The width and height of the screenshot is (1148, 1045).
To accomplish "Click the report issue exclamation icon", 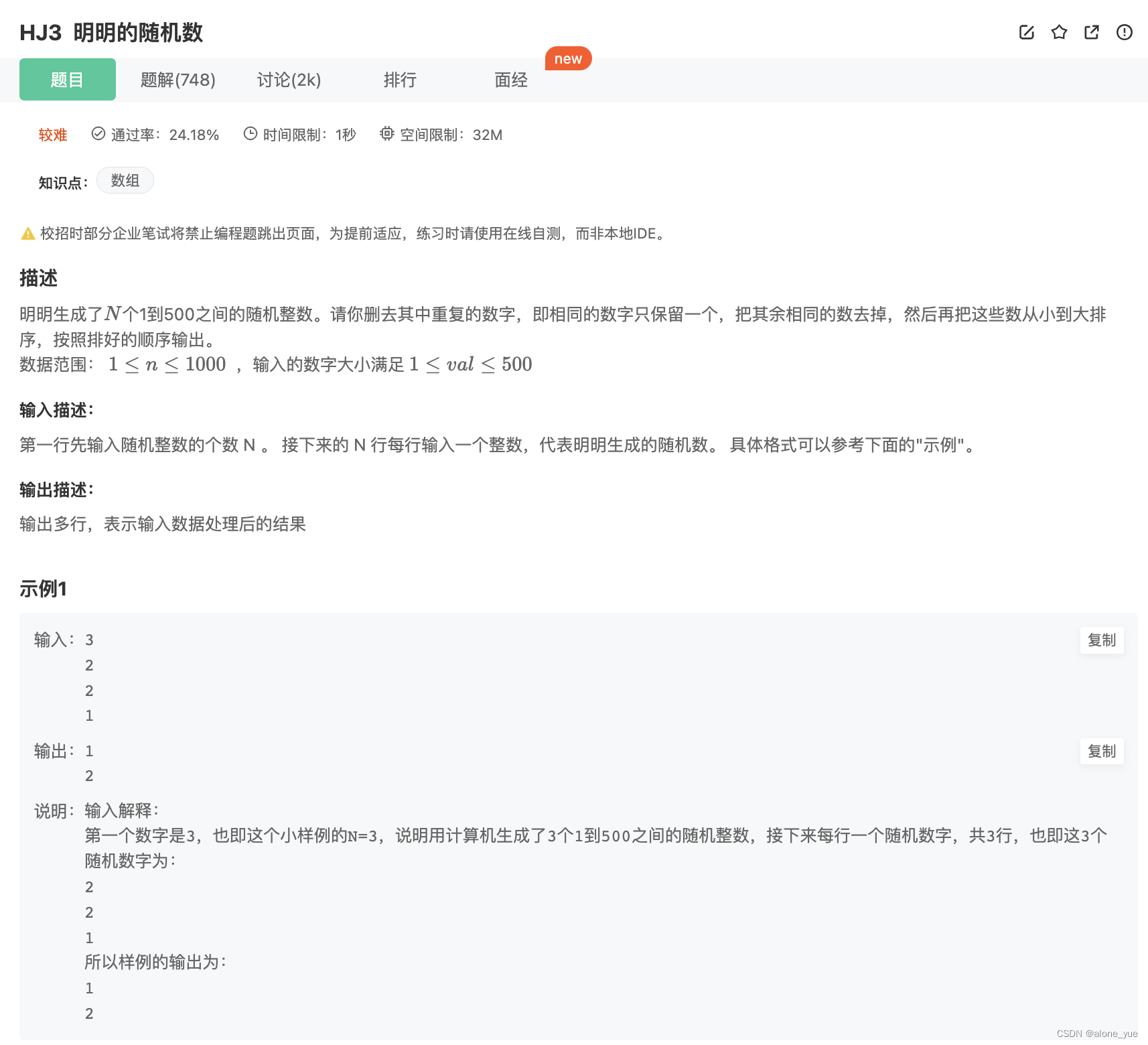I will point(1124,32).
